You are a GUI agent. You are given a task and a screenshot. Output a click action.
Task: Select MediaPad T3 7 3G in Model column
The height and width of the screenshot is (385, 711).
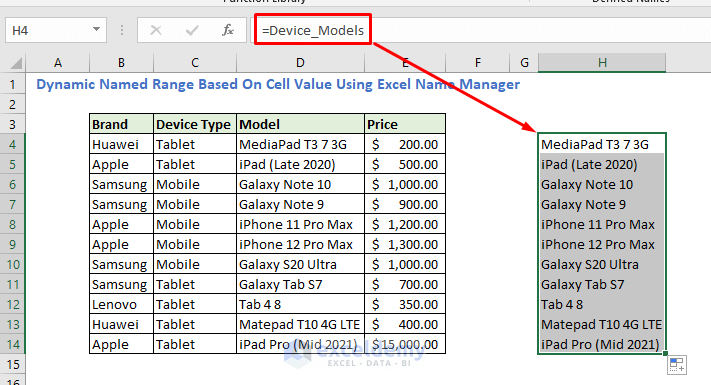[300, 144]
